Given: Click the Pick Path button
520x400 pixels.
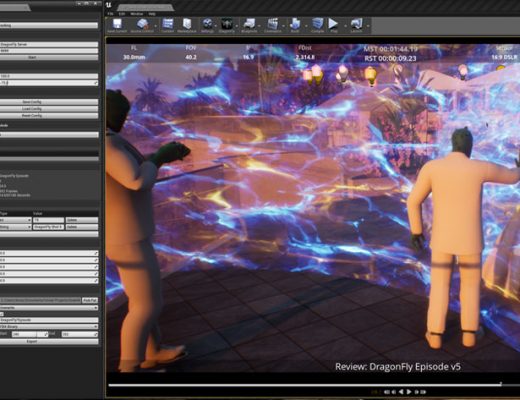Looking at the screenshot, I should point(90,300).
